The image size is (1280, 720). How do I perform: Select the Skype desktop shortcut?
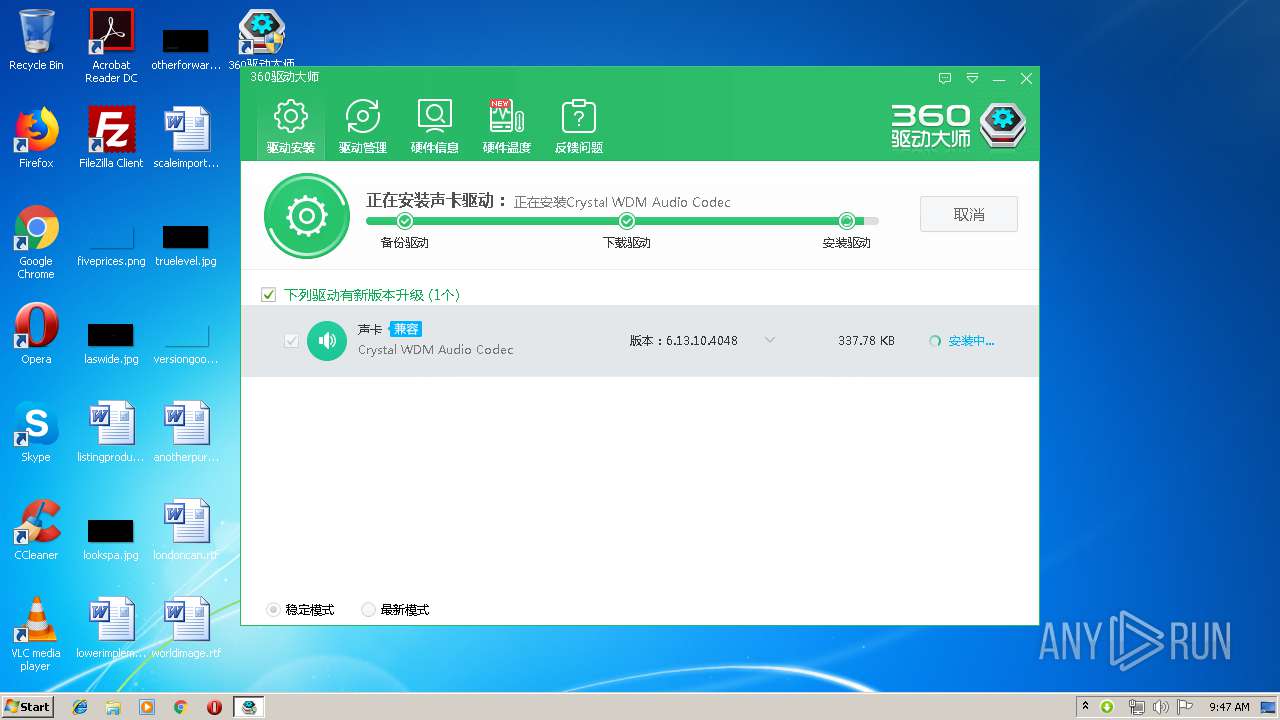pyautogui.click(x=36, y=432)
